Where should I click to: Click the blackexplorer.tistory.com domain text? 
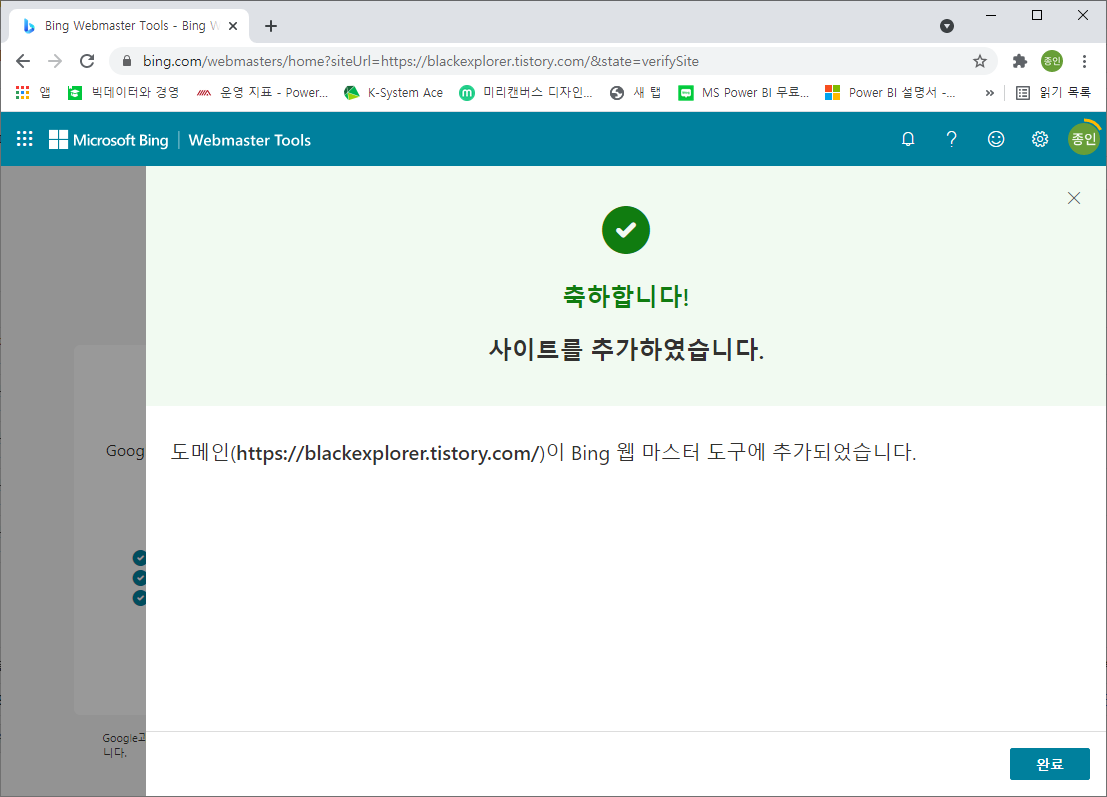pos(388,453)
